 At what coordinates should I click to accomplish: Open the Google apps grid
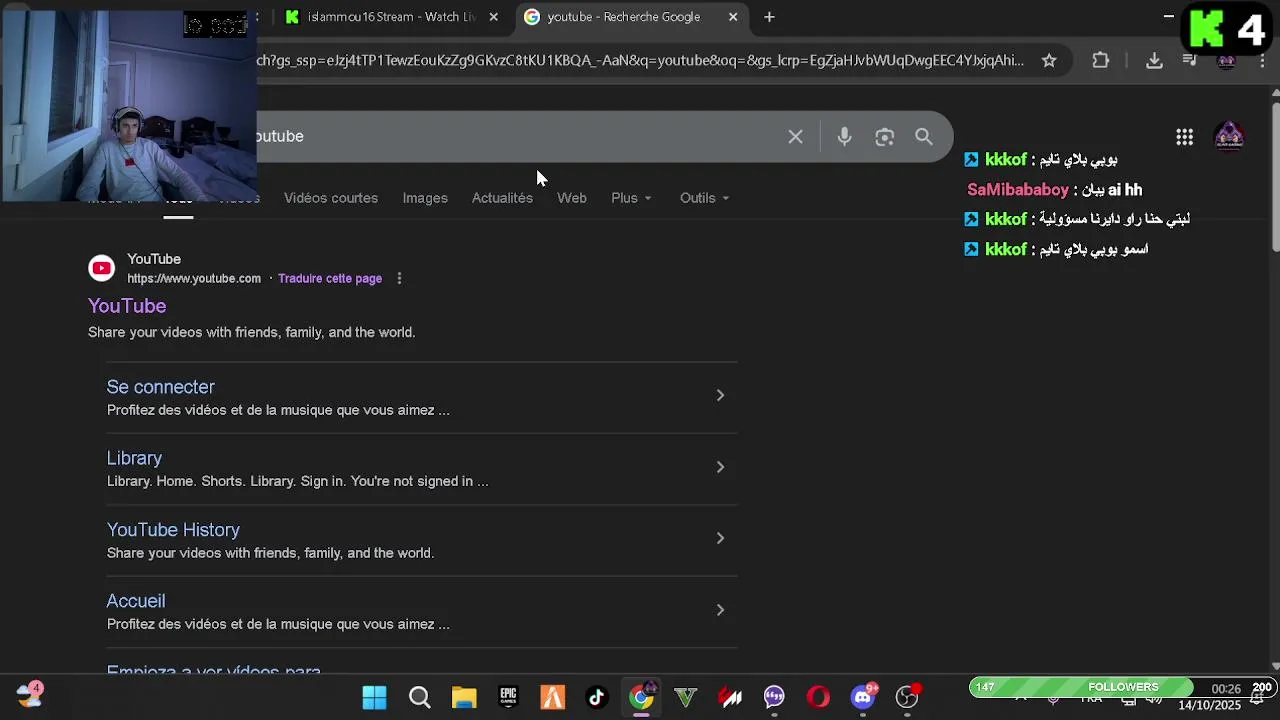coord(1184,137)
